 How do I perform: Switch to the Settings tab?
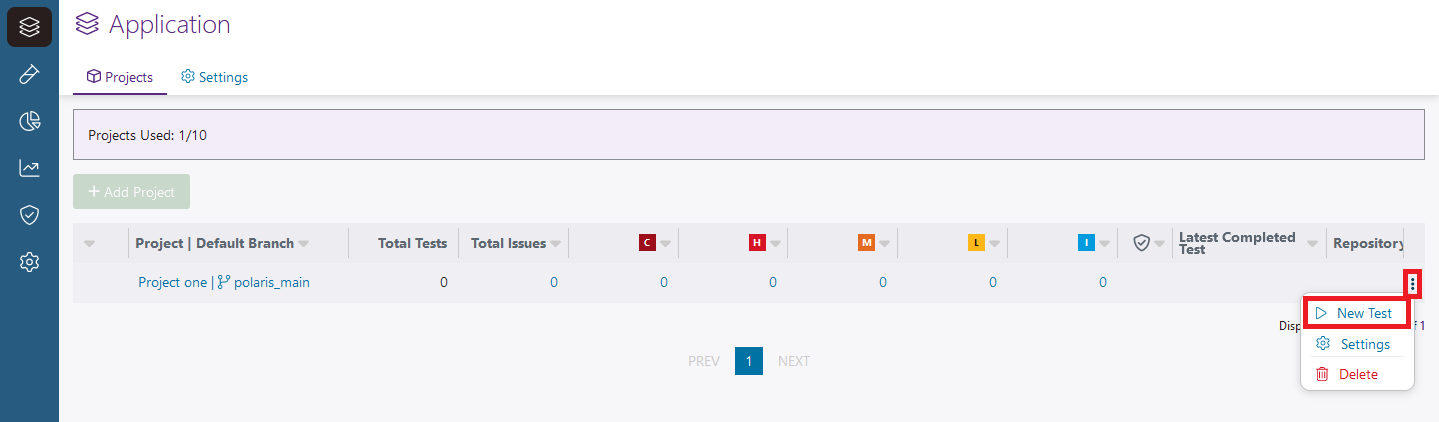coord(214,77)
